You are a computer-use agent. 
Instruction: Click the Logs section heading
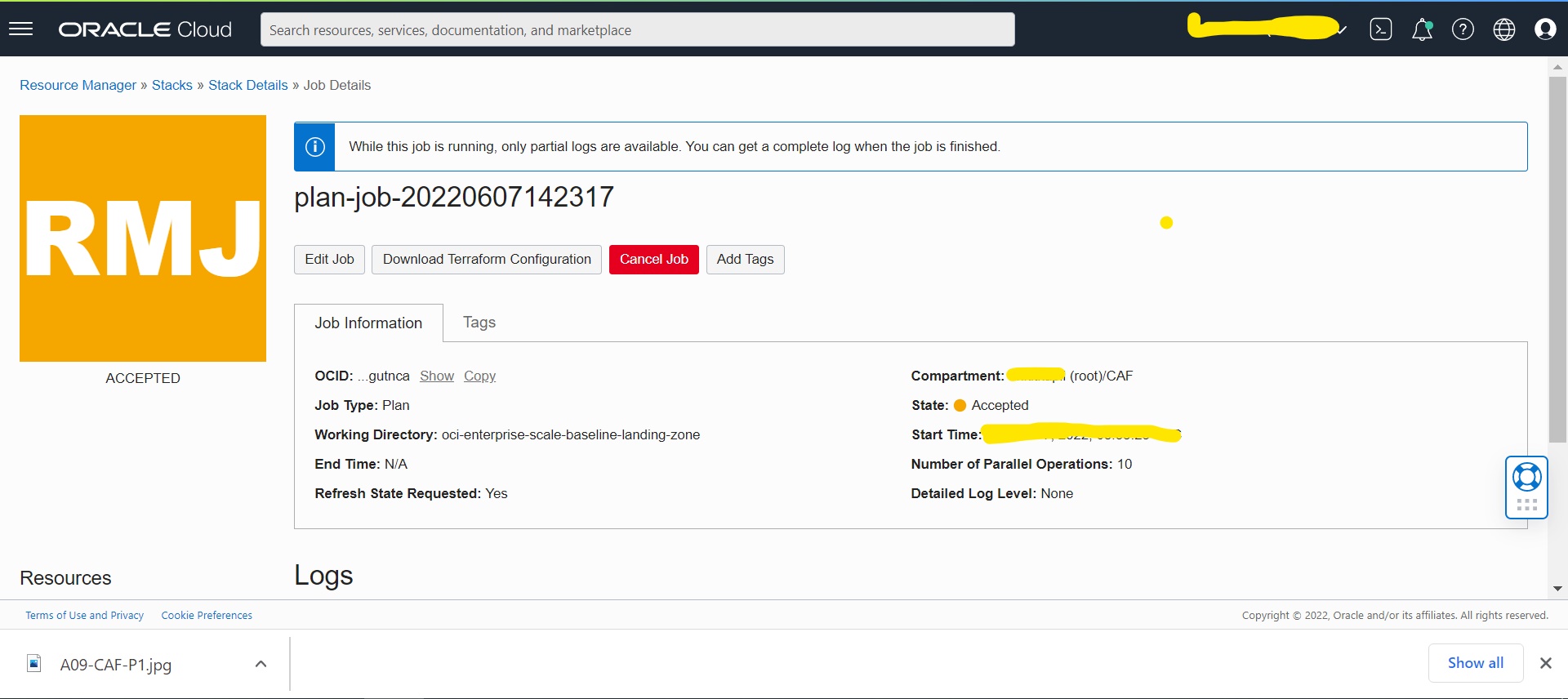pos(323,576)
